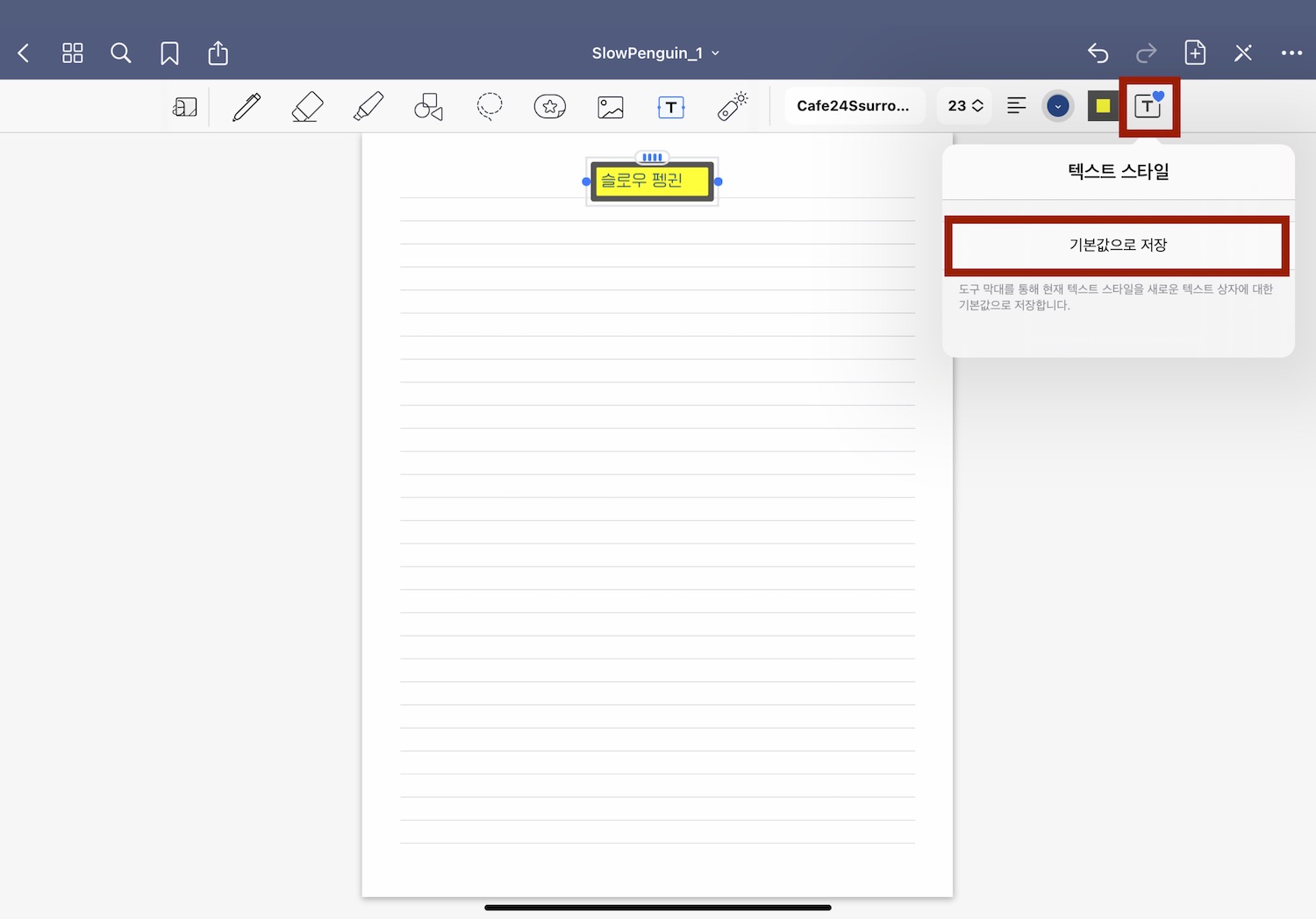Open the yellow text box background swatch

(x=1103, y=106)
